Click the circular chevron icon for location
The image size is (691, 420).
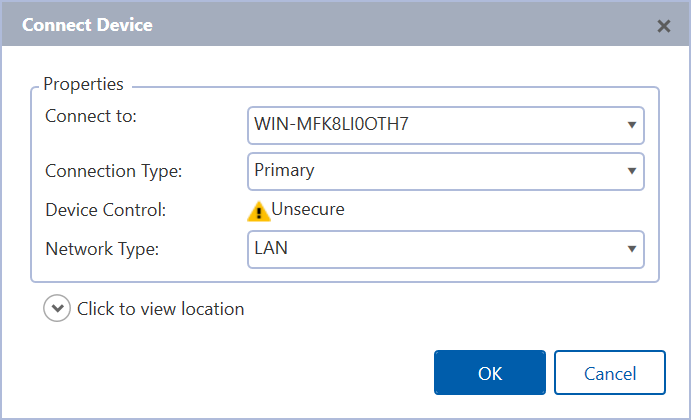pos(57,309)
